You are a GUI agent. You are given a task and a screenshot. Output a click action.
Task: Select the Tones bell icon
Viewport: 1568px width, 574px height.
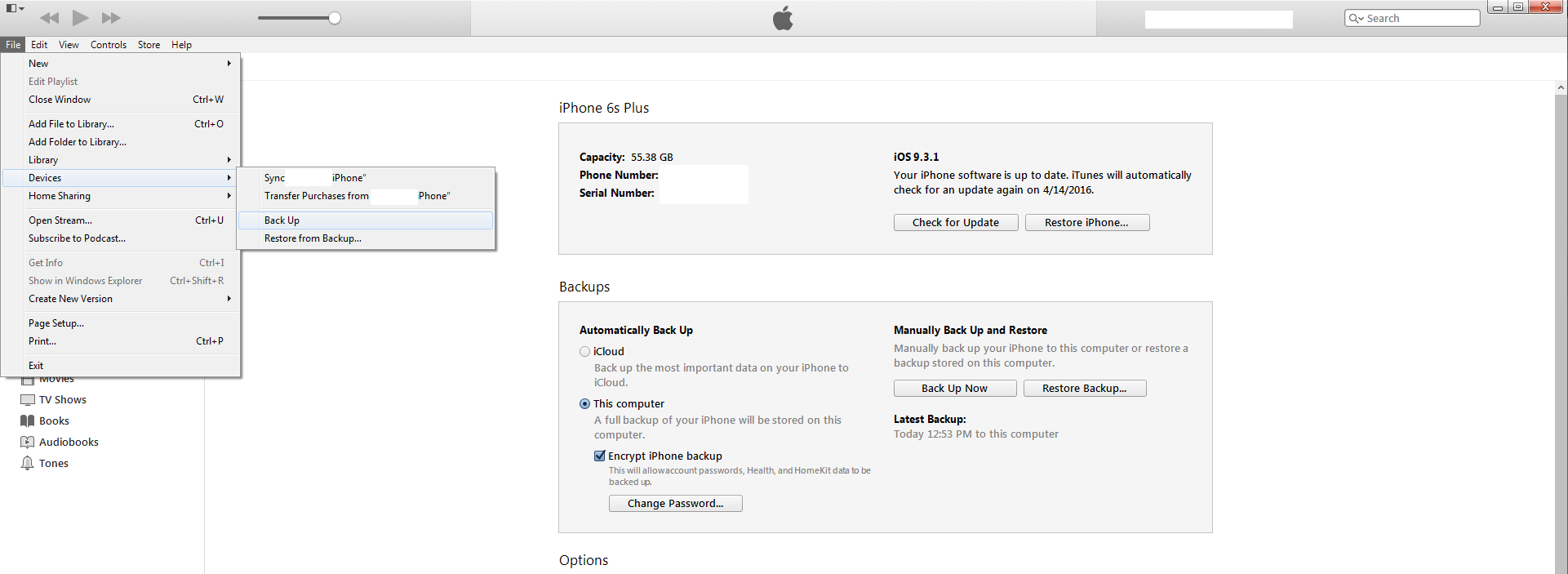click(27, 464)
